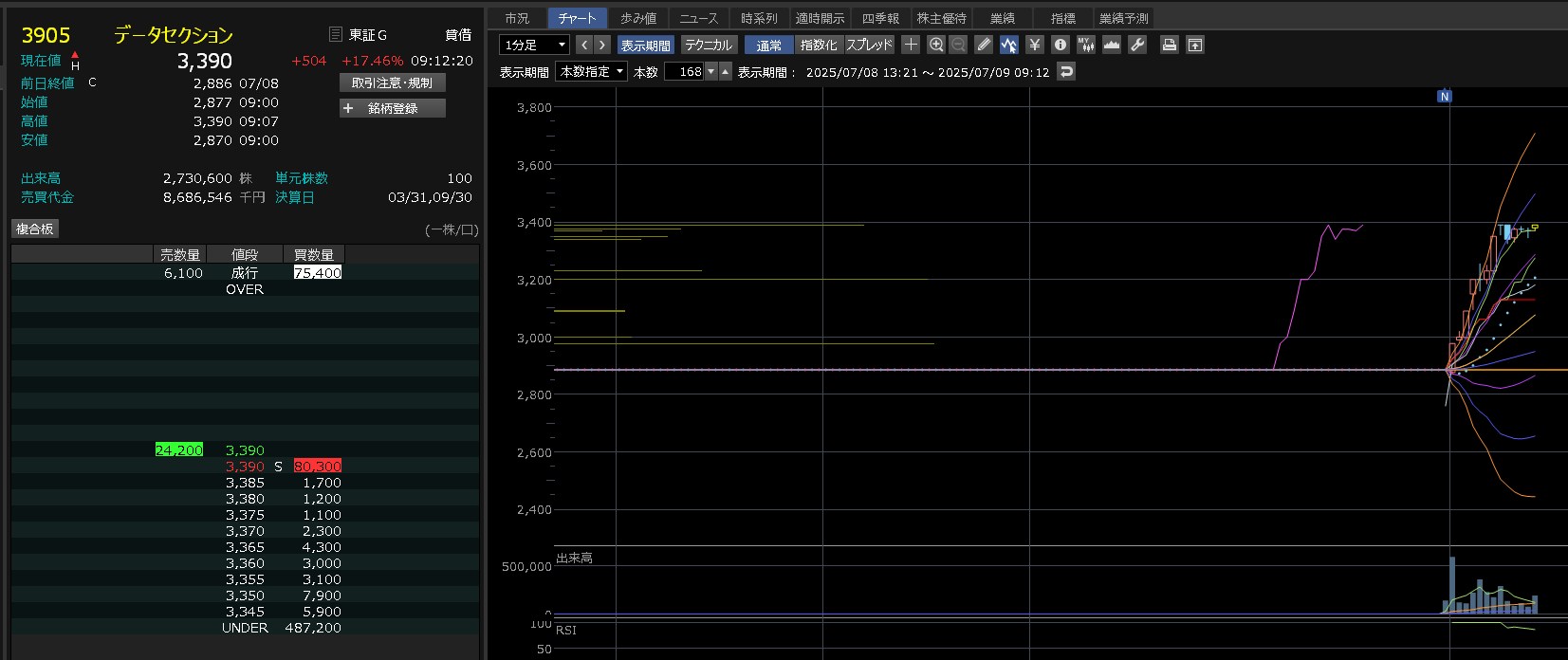Click the area chart icon

pyautogui.click(x=1112, y=45)
